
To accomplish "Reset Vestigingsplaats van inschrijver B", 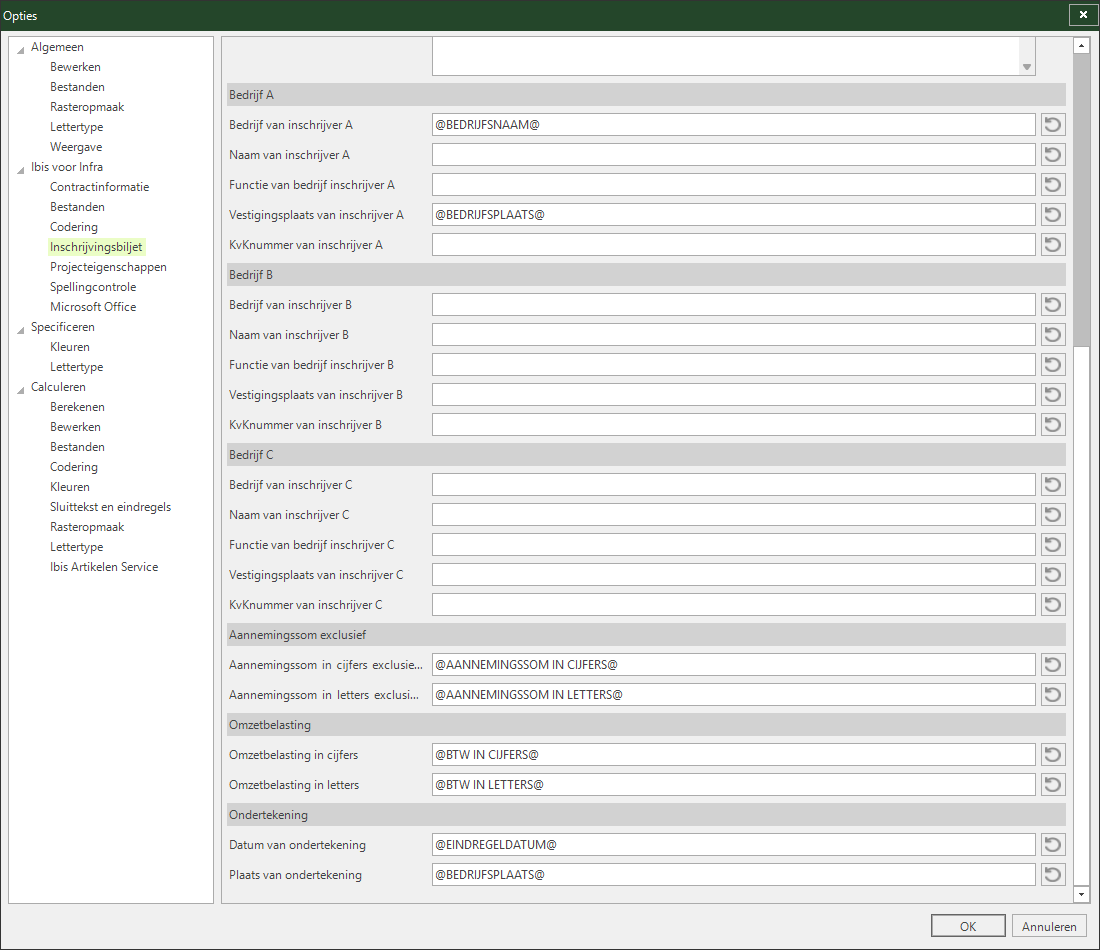I will 1052,395.
